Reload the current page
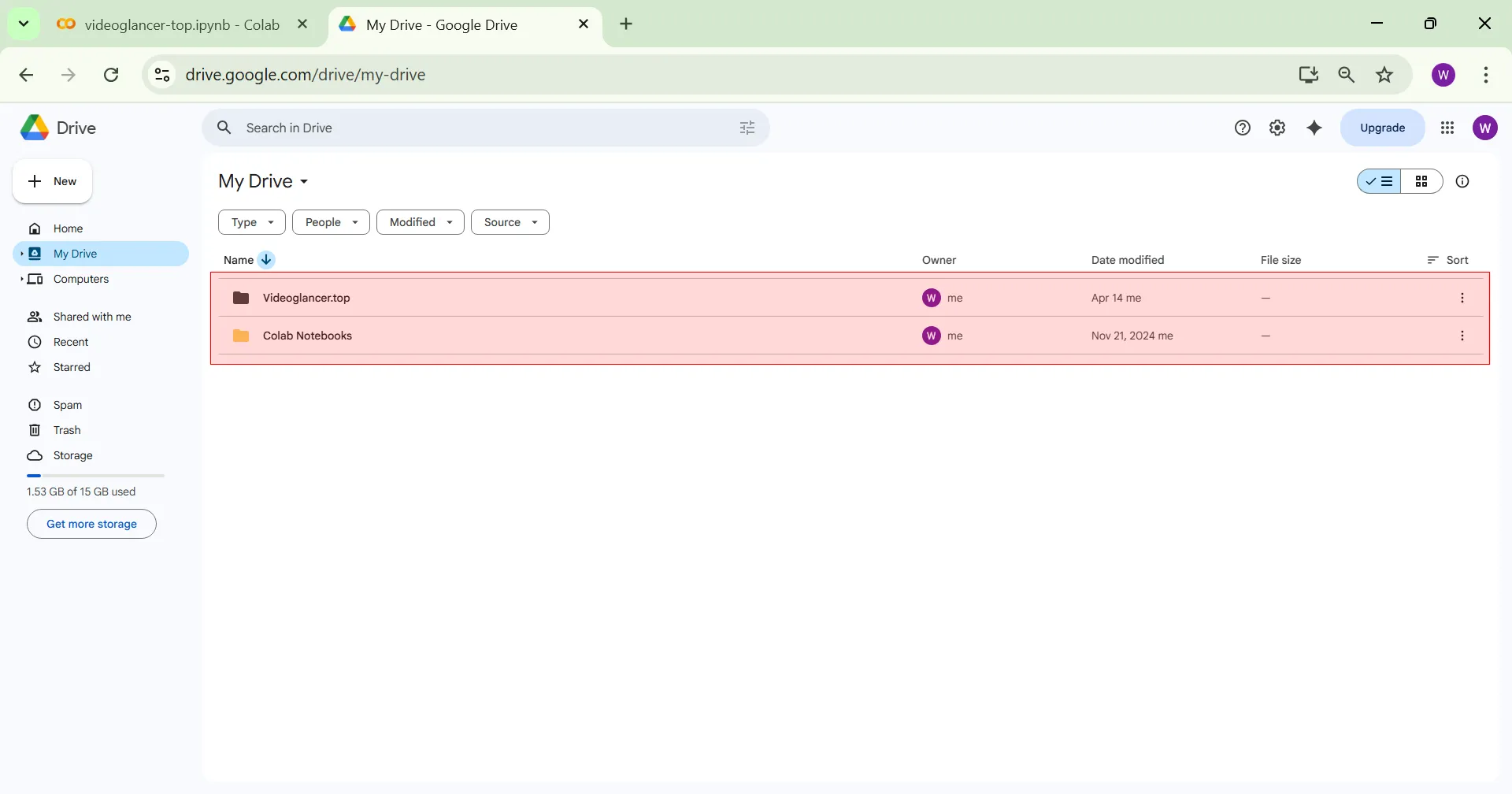1512x794 pixels. click(111, 75)
